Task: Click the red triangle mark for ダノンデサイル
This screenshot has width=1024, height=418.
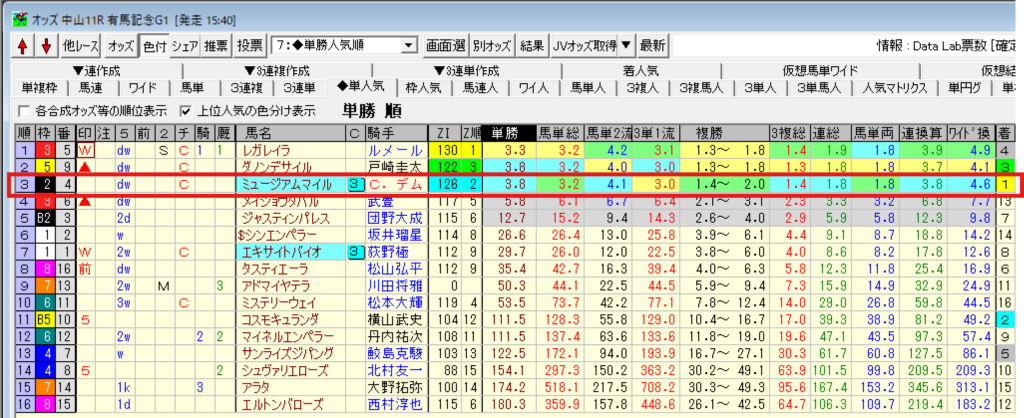Action: (x=86, y=167)
